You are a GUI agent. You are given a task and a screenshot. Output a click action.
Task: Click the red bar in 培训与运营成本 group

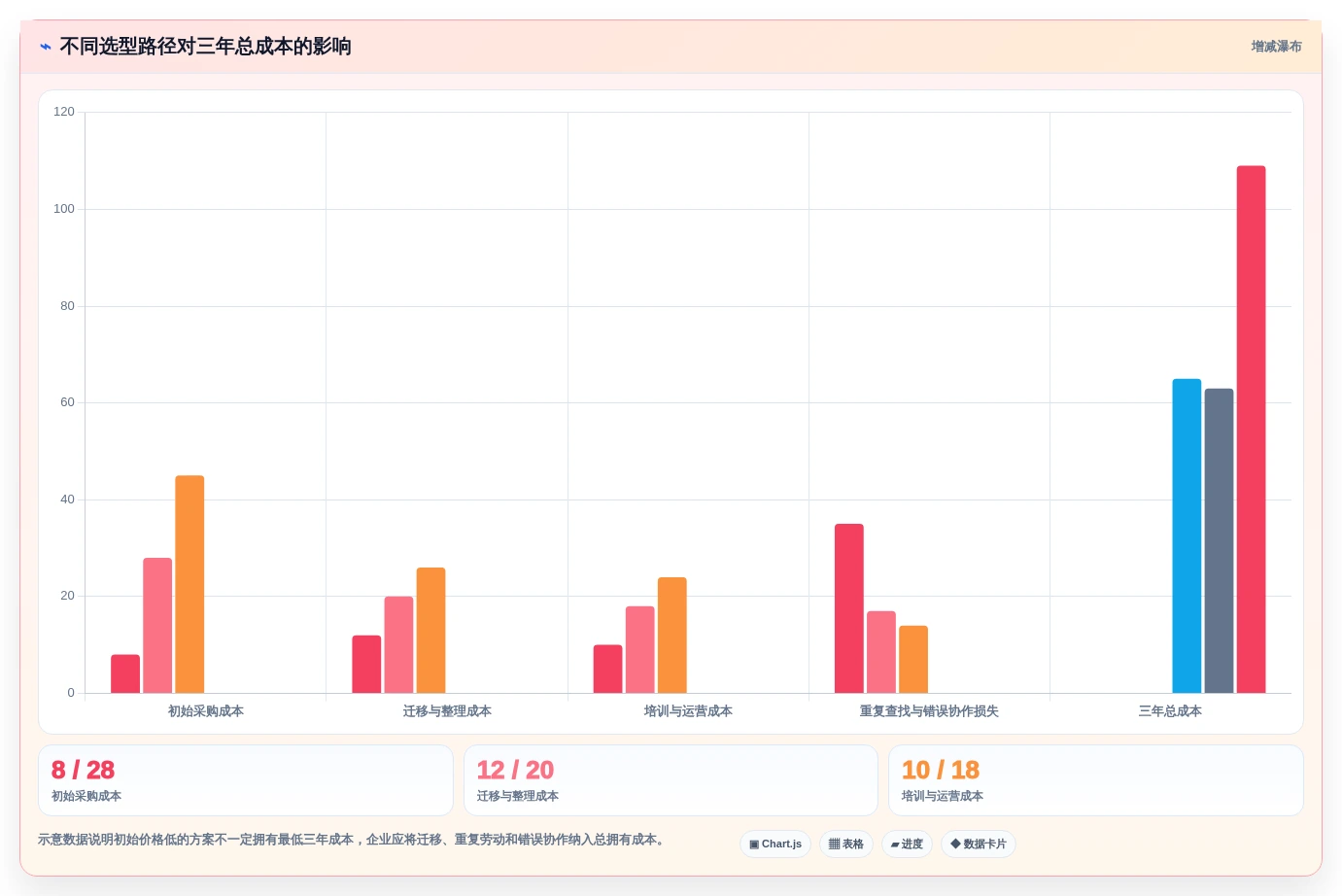pyautogui.click(x=607, y=669)
